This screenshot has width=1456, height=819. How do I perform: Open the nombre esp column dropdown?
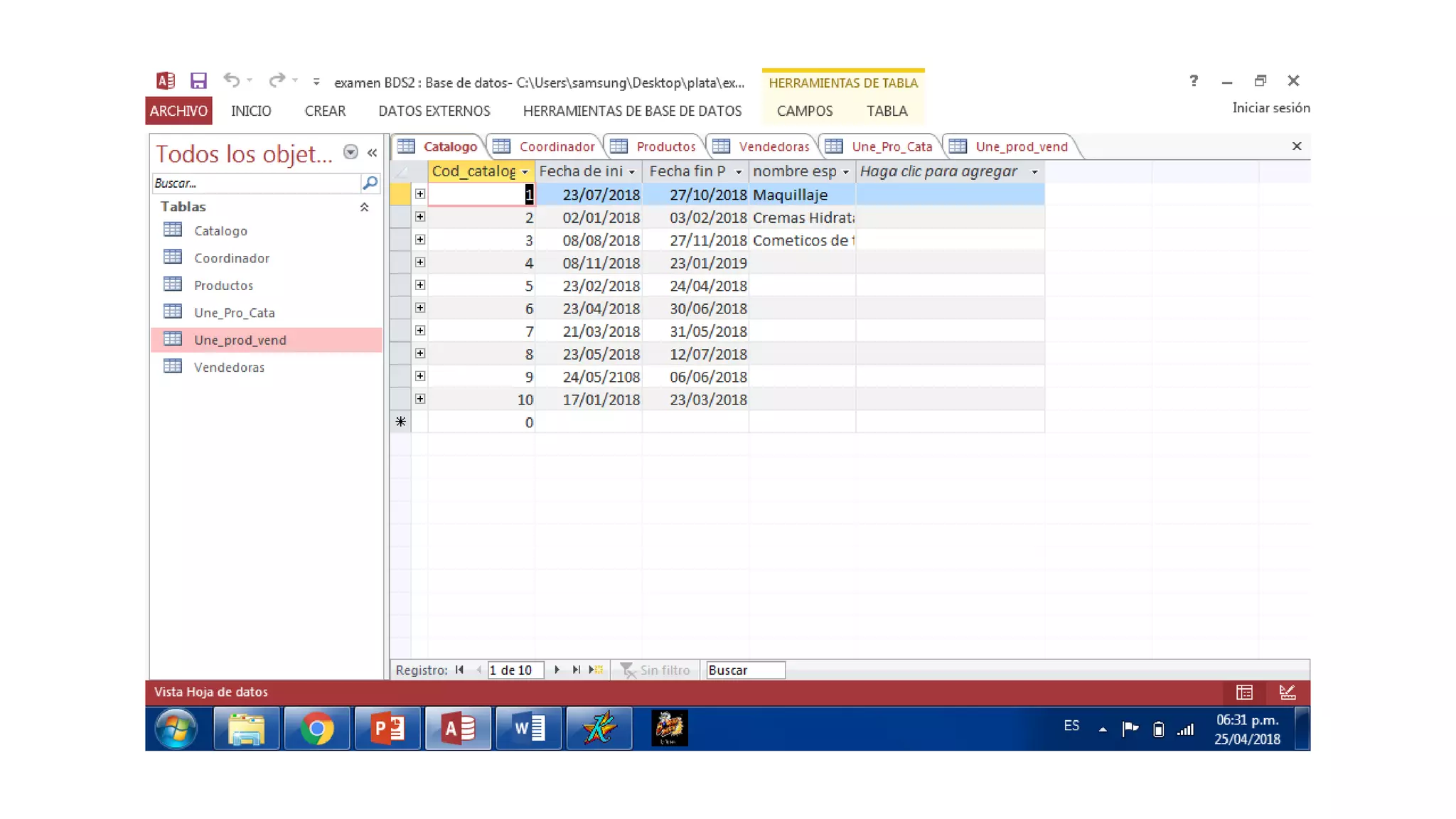point(845,172)
